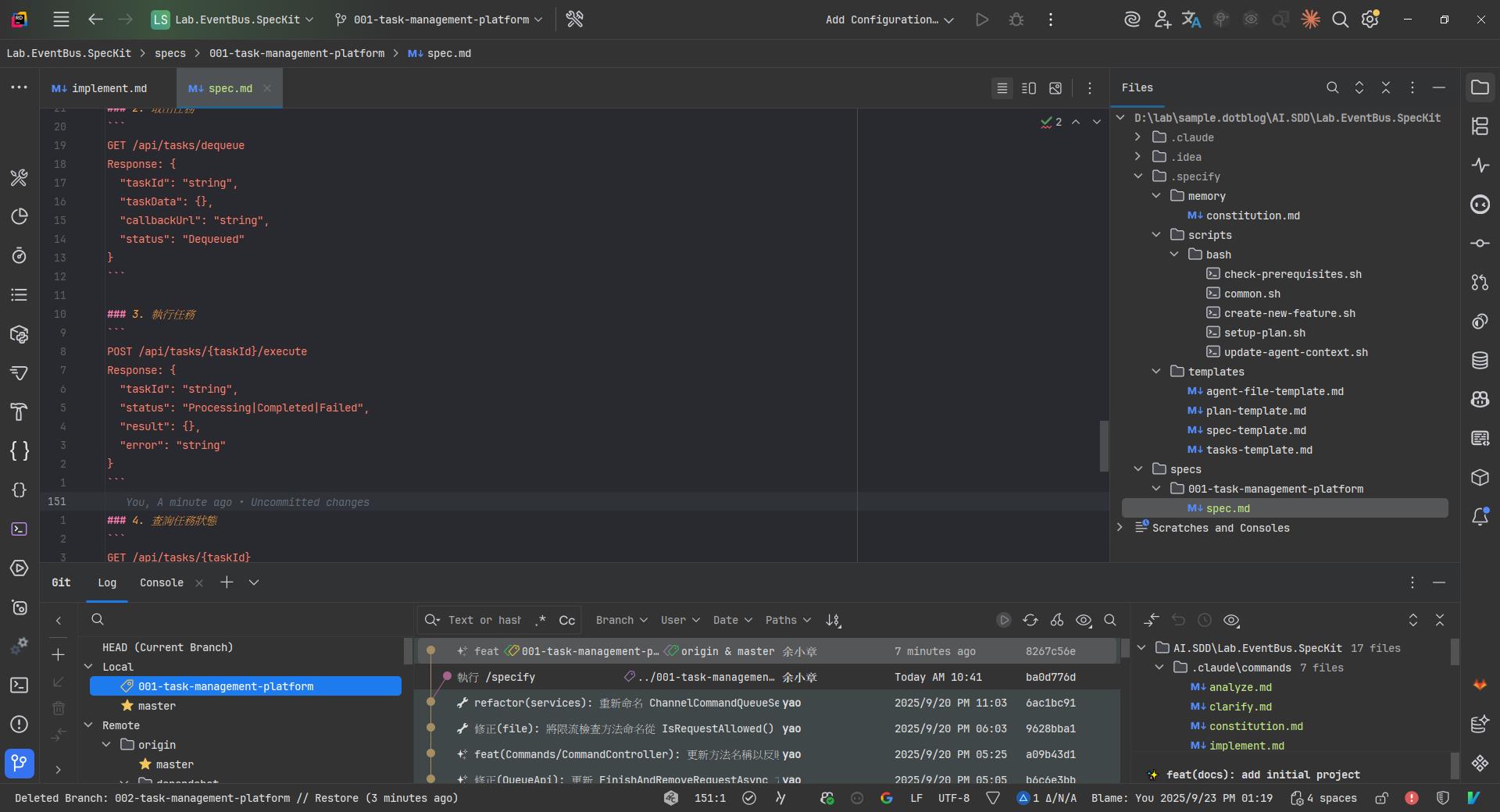The image size is (1500, 812).
Task: Open the 001-task-management-platform branch dropdown
Action: (438, 20)
